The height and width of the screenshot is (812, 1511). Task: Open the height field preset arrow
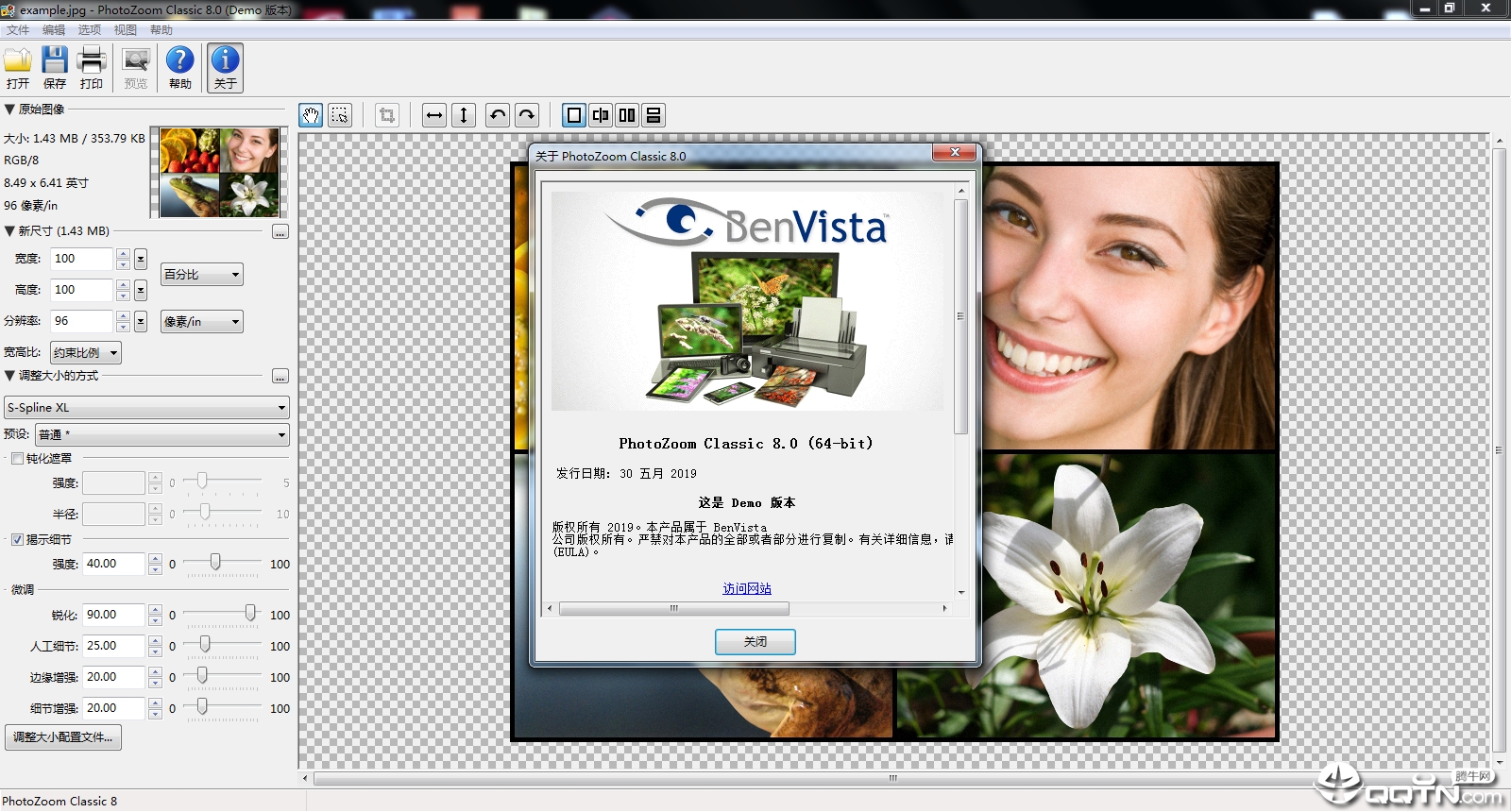pyautogui.click(x=141, y=290)
